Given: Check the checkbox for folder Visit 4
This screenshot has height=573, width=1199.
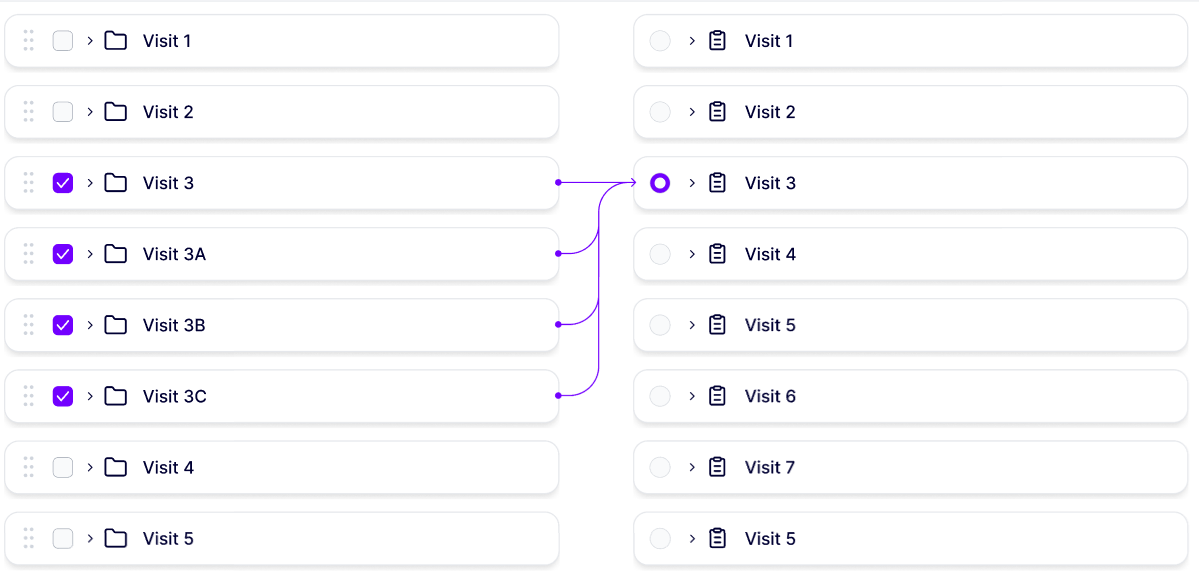Looking at the screenshot, I should [63, 467].
